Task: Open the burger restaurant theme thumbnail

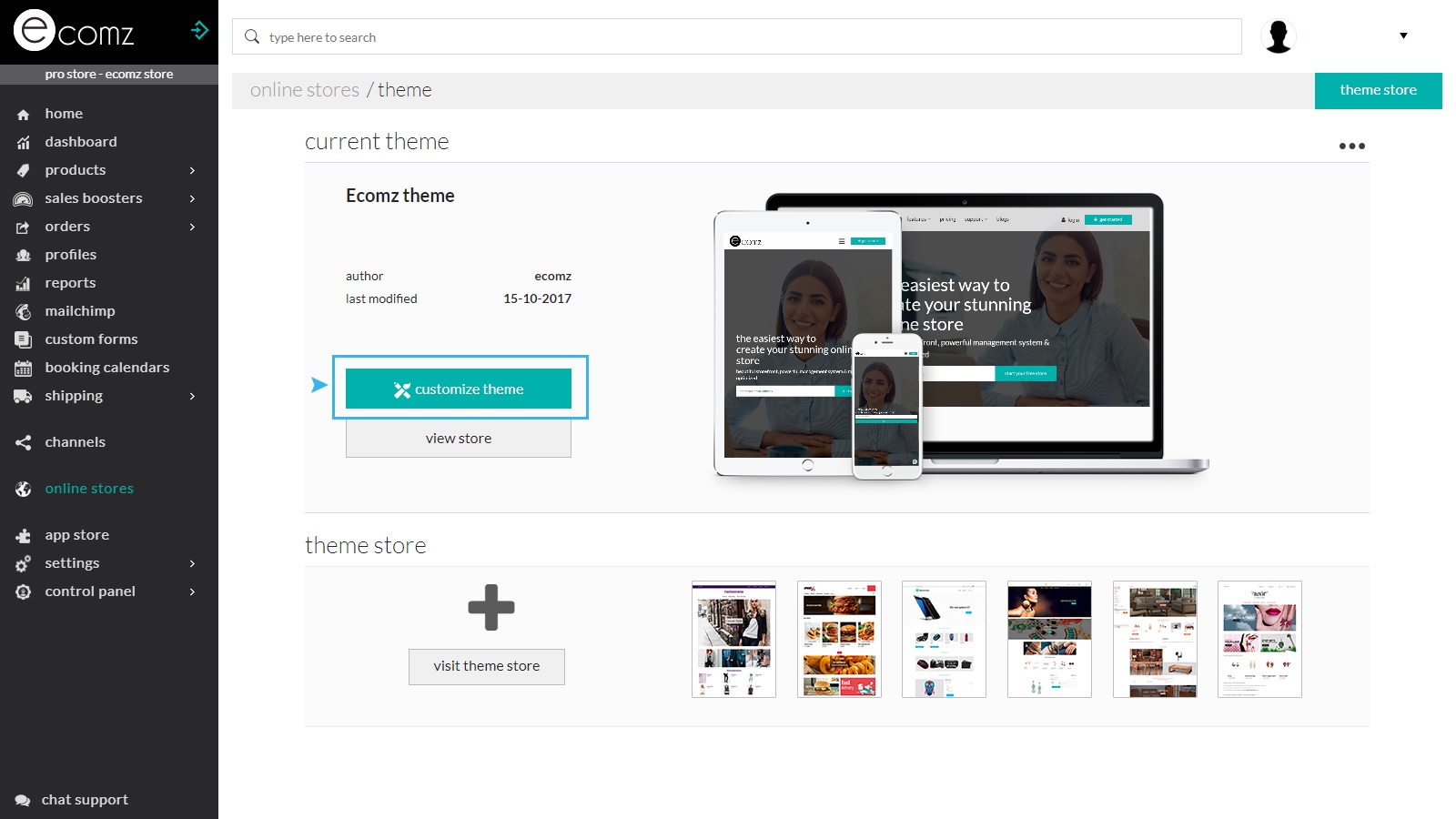Action: click(839, 640)
